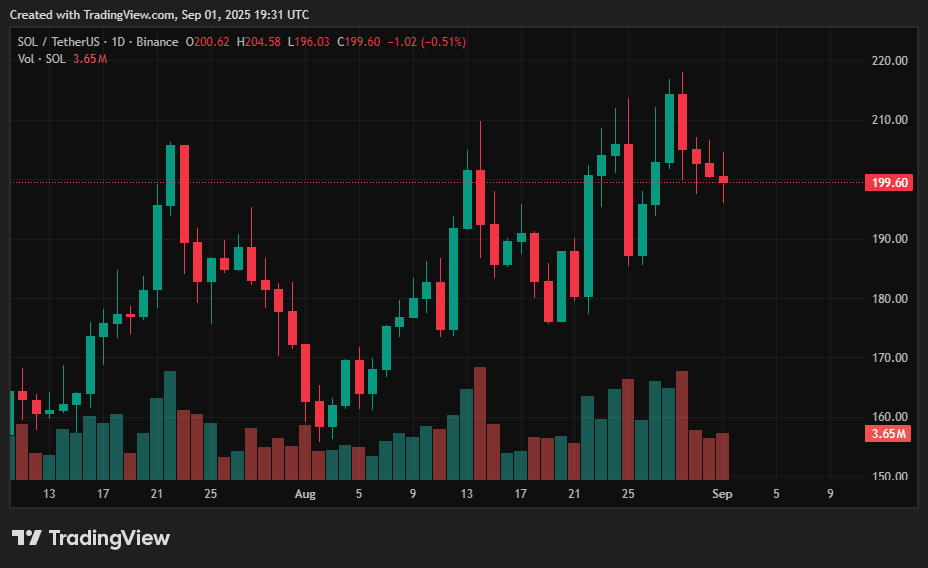Click the Vol · SOL indicator label
Screen dimensions: 928x568
click(x=41, y=59)
